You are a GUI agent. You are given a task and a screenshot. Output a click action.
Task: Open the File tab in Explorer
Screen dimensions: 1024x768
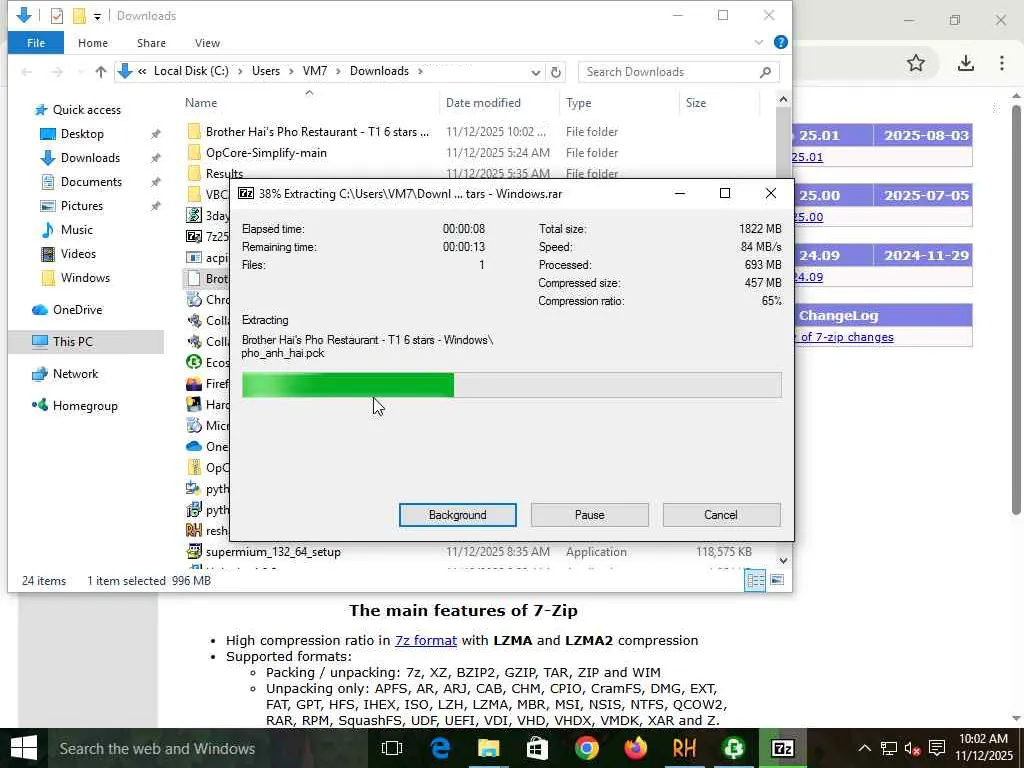point(36,43)
